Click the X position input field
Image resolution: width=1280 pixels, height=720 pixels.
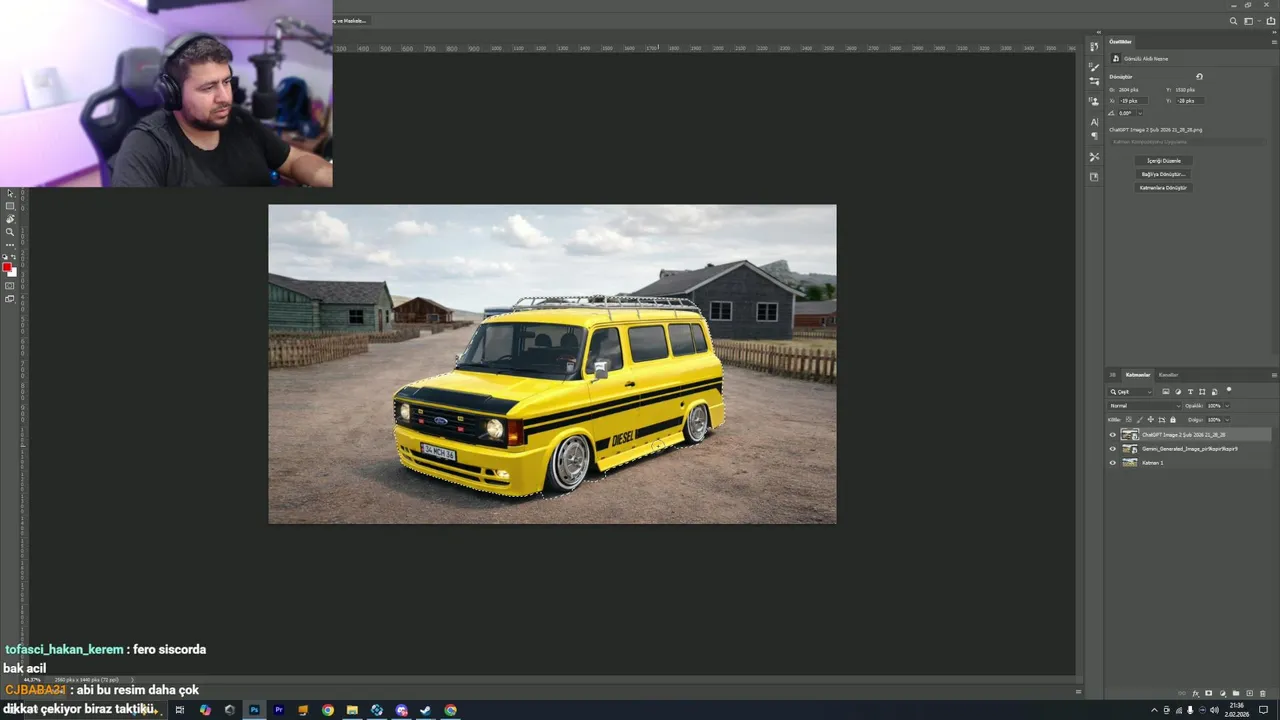[1133, 100]
